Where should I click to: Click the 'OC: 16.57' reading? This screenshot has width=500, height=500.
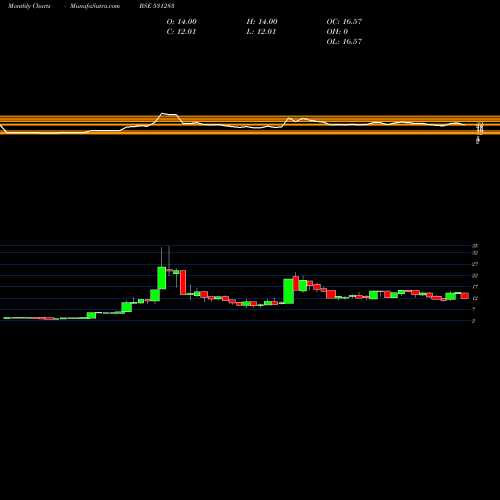(344, 22)
